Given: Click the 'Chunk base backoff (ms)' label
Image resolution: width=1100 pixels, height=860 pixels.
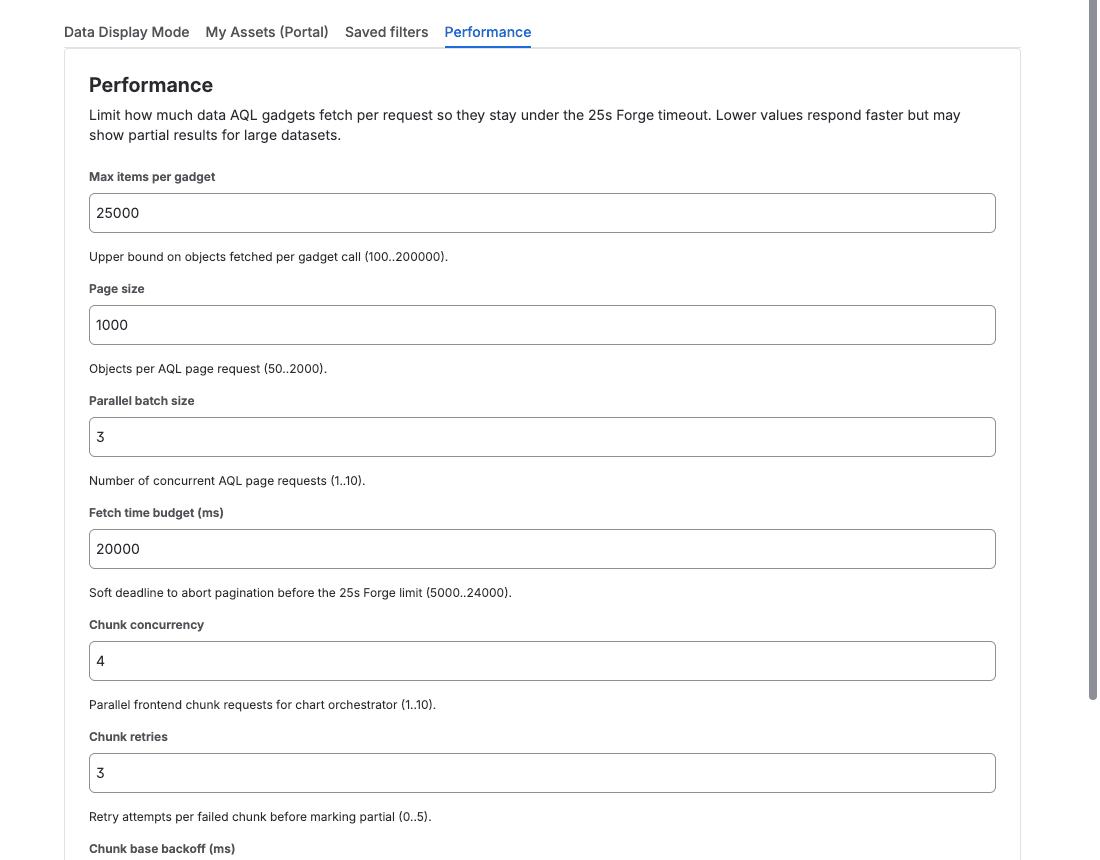Looking at the screenshot, I should 162,849.
